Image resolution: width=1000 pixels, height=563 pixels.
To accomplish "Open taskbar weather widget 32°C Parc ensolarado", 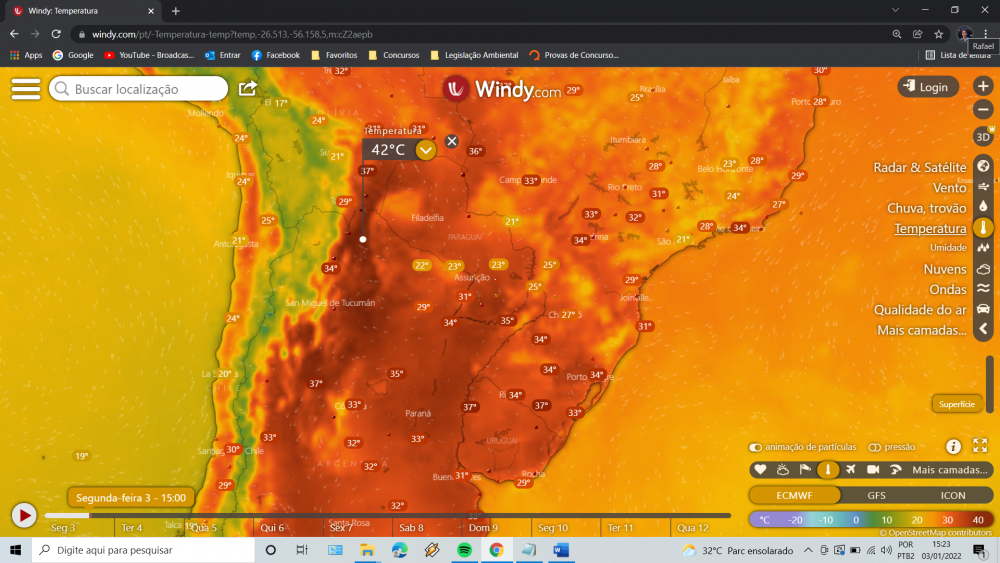I will coord(737,550).
